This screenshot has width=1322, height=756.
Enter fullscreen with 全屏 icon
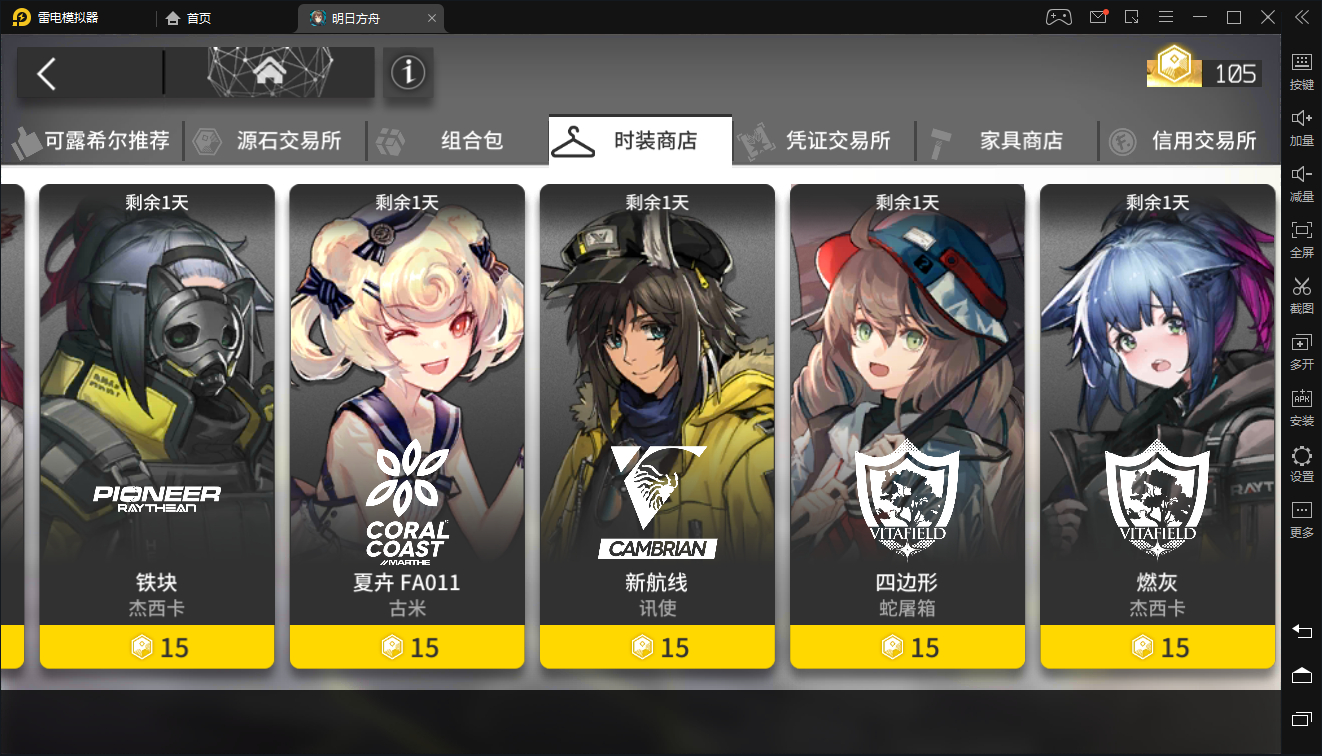coord(1301,239)
